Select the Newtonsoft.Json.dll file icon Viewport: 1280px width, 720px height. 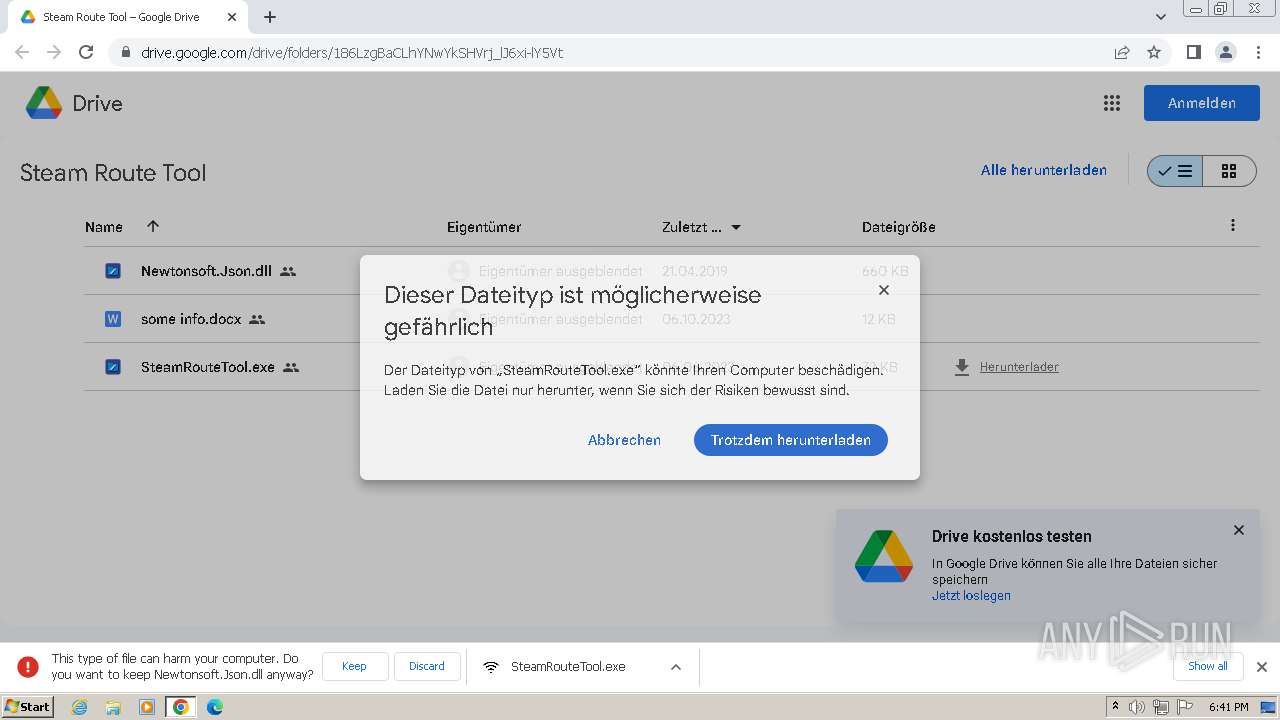(113, 271)
